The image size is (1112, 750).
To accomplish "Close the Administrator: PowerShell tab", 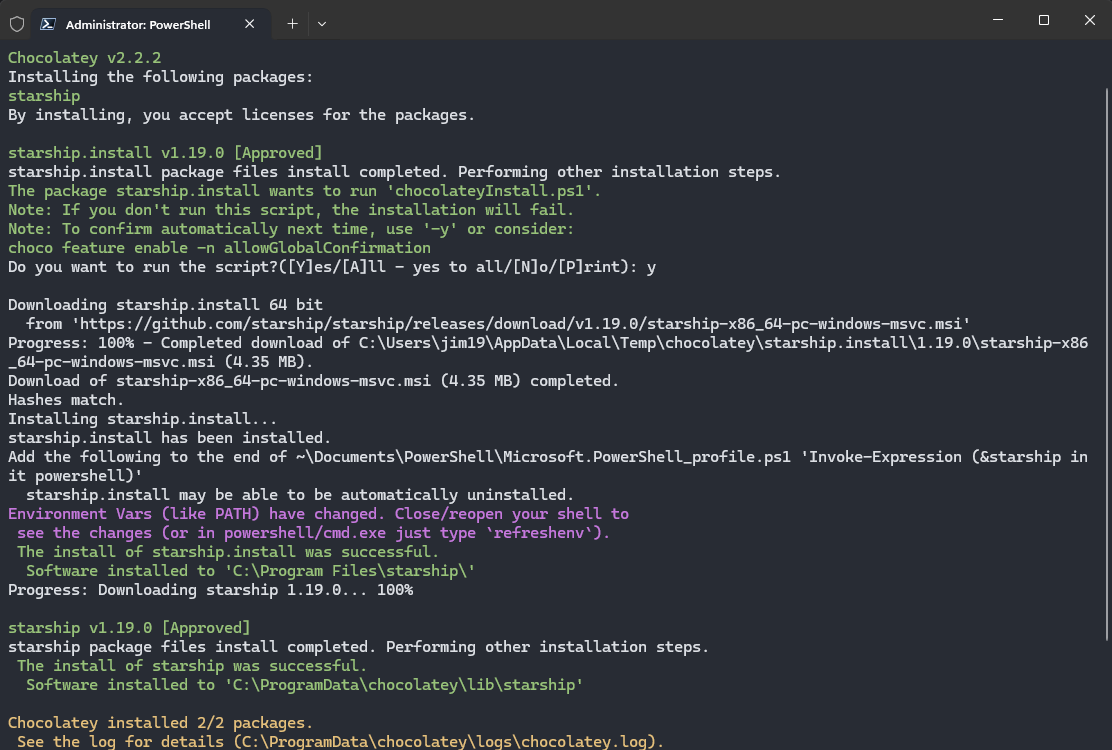I will 250,24.
